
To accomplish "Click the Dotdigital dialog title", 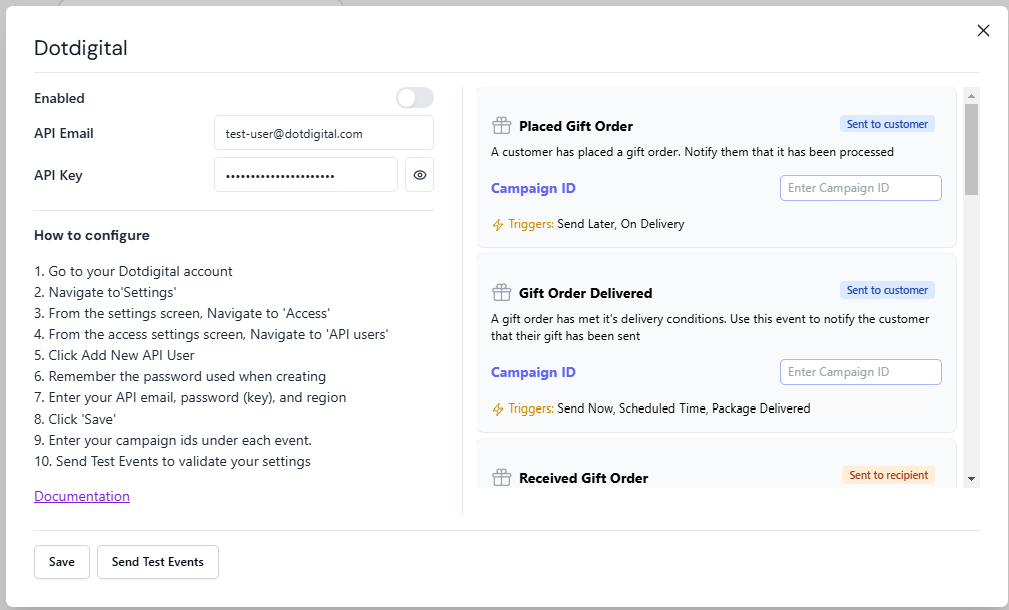I will (80, 48).
